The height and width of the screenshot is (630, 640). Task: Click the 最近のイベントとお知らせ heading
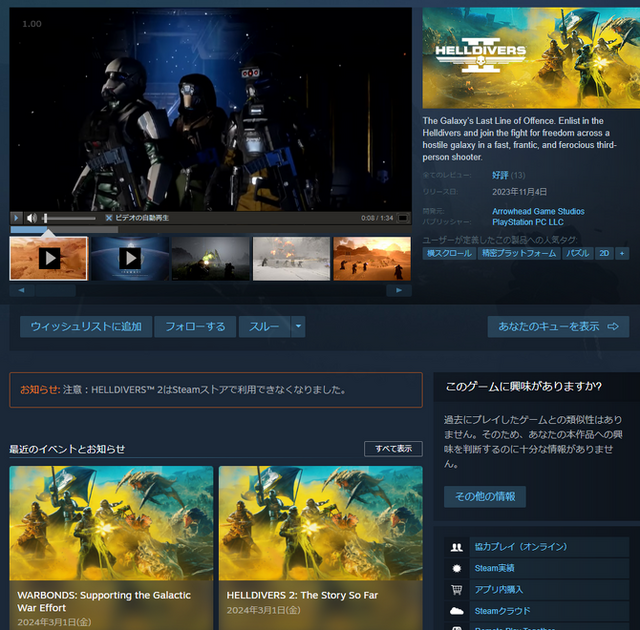click(x=67, y=449)
